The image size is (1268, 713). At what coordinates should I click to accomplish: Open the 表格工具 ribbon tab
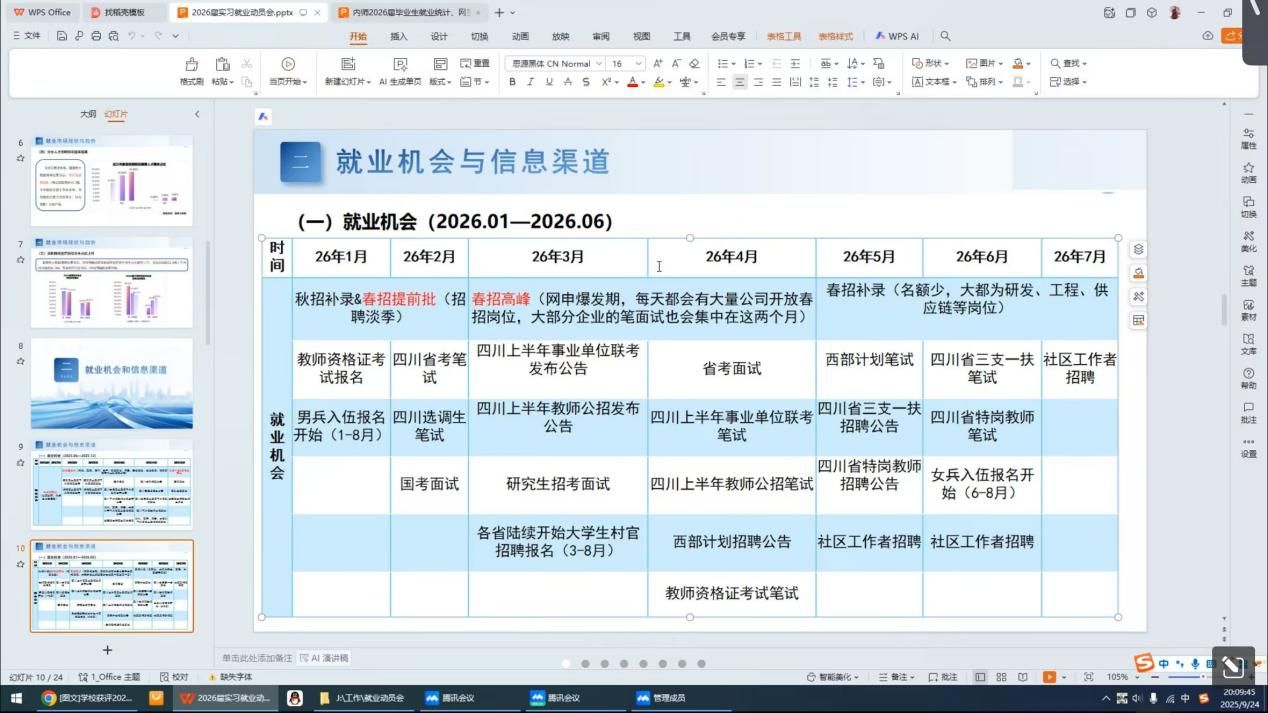[784, 37]
